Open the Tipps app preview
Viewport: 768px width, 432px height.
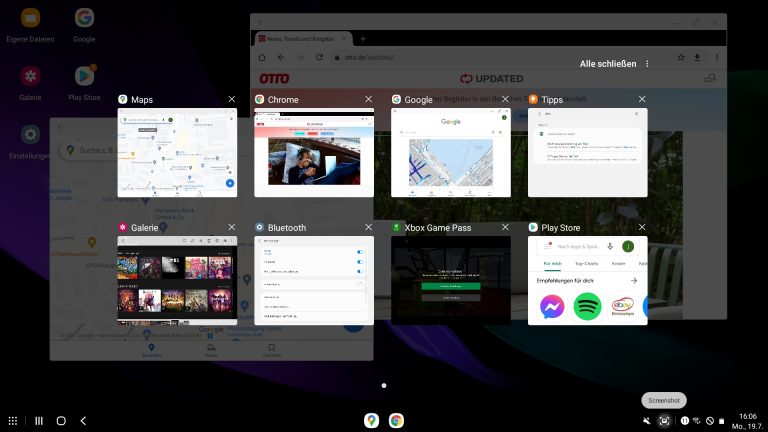click(x=588, y=152)
